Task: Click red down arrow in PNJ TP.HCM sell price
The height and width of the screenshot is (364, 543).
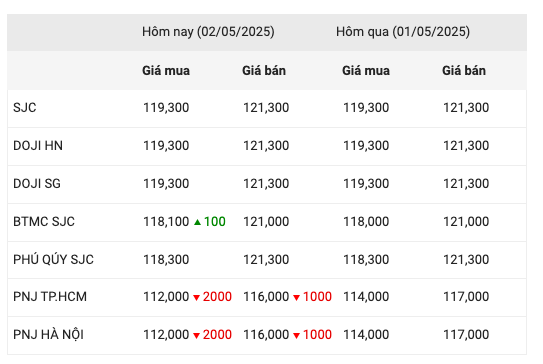Action: [296, 298]
